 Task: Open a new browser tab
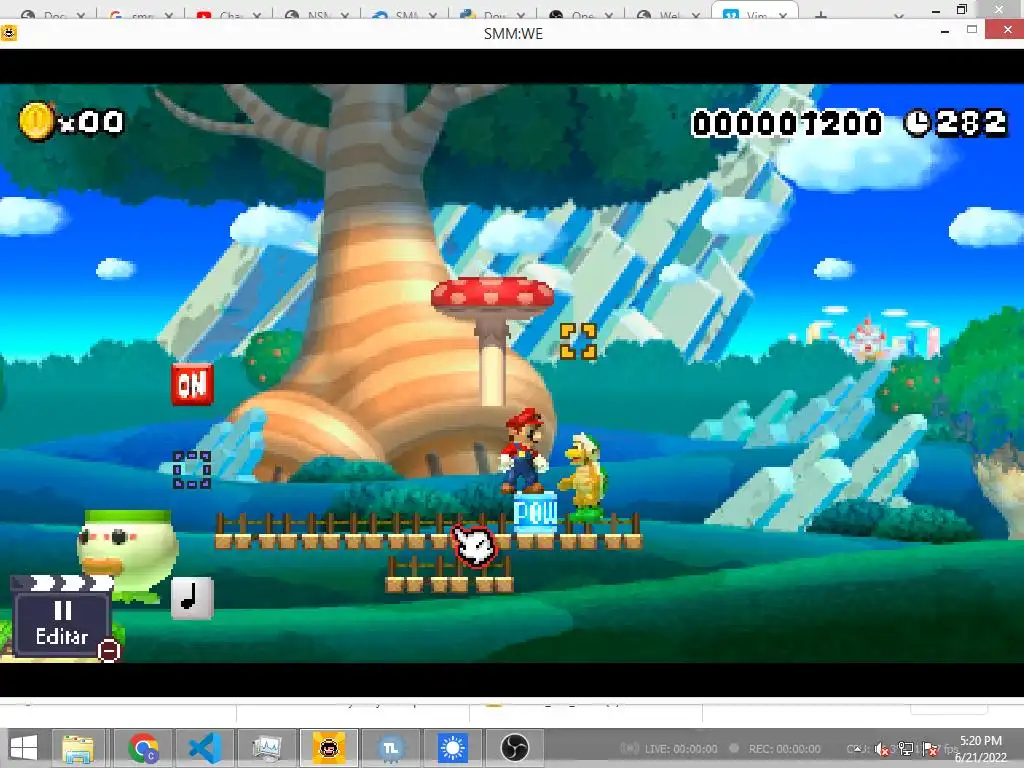point(821,14)
